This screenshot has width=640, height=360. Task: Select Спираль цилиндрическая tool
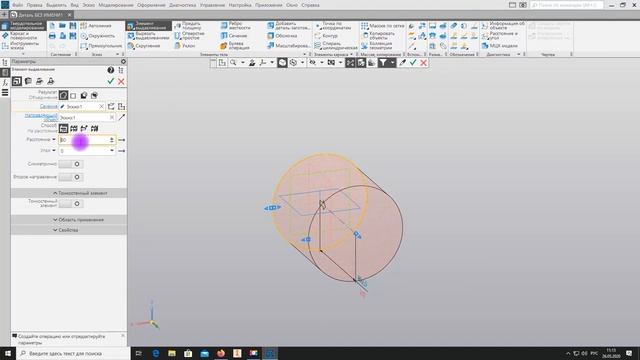[x=336, y=46]
